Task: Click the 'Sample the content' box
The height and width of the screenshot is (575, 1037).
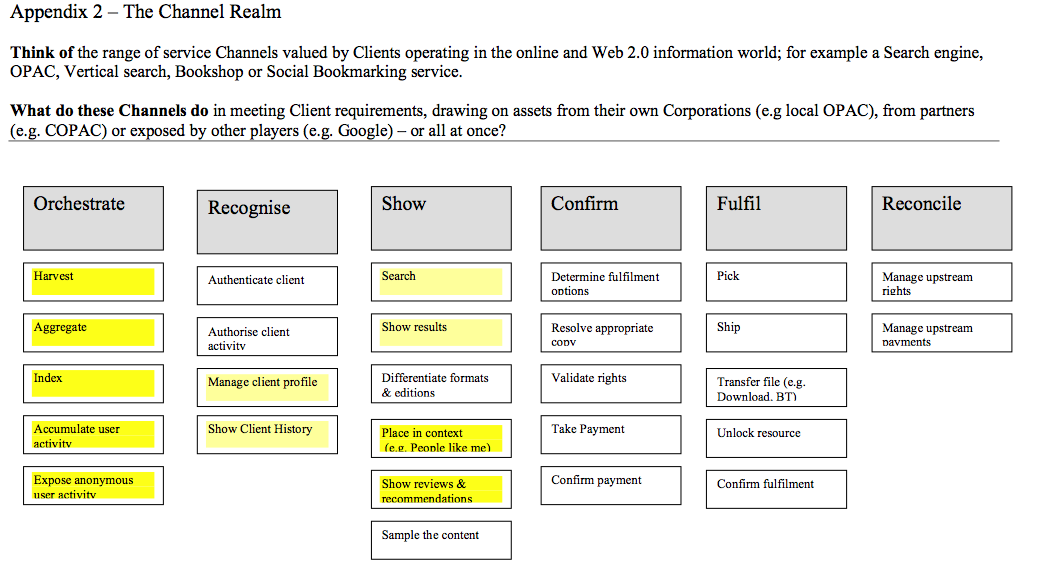Action: [x=441, y=541]
